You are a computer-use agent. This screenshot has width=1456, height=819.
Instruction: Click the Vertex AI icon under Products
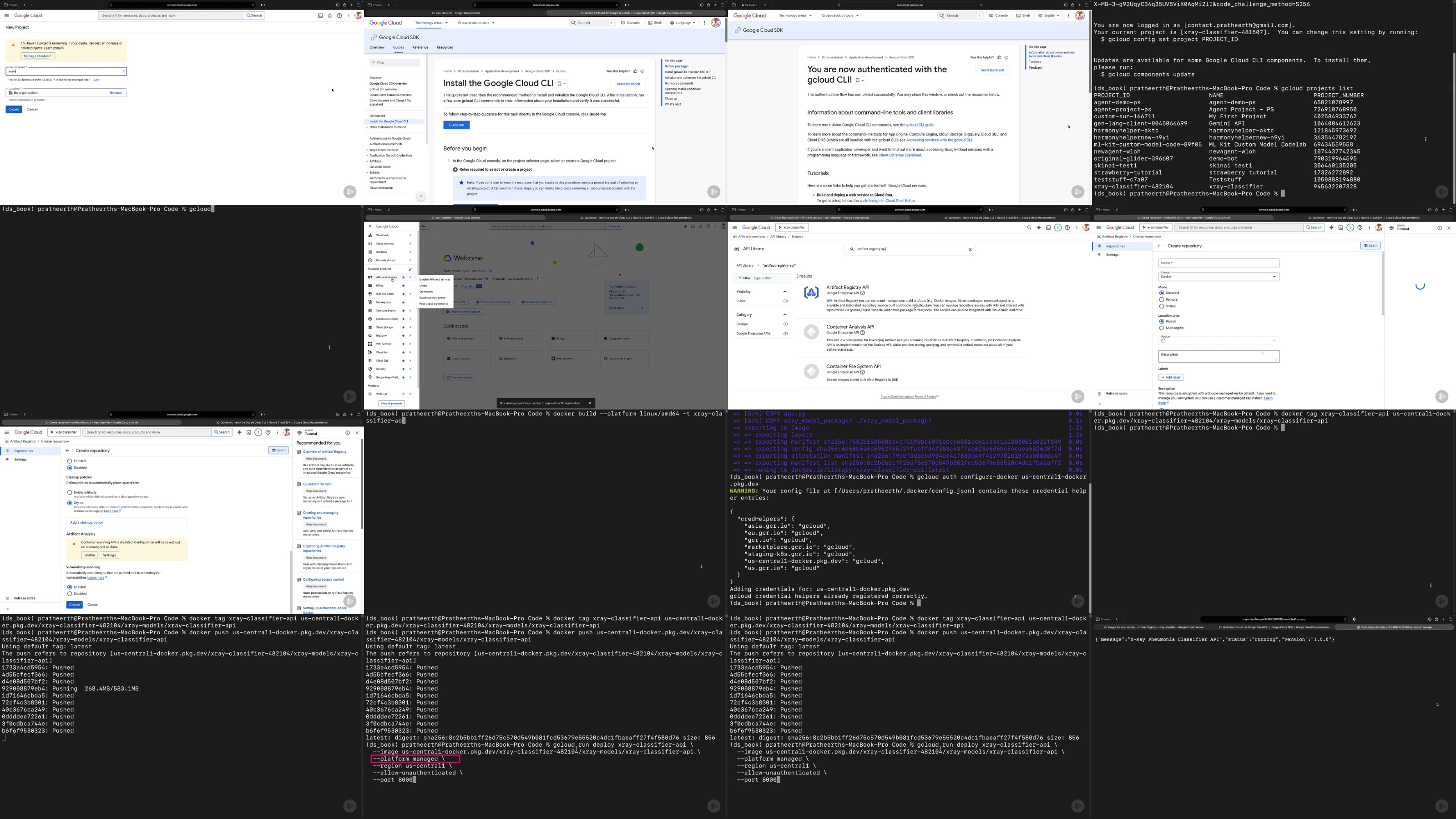pos(370,394)
